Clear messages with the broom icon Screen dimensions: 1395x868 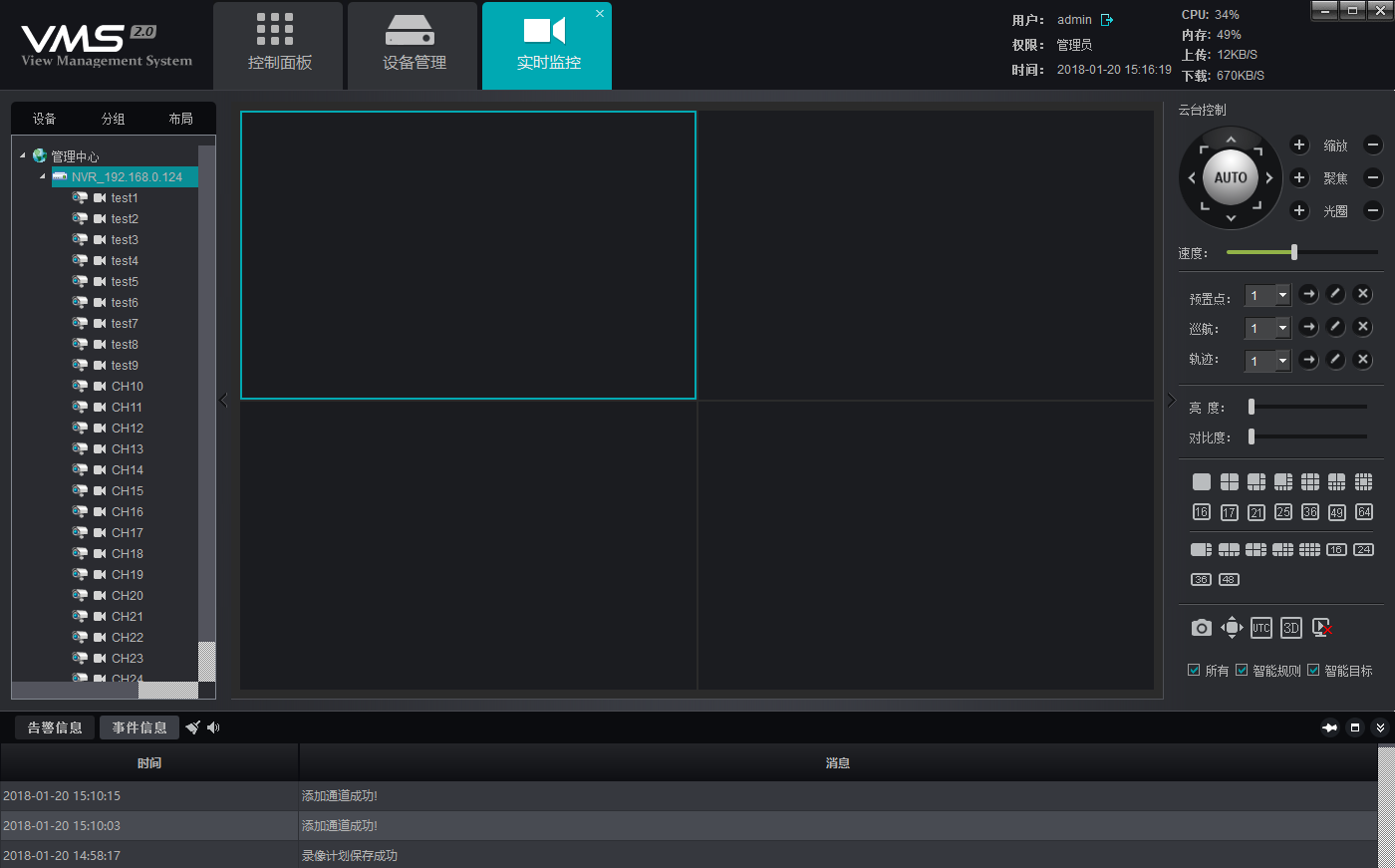click(x=193, y=727)
